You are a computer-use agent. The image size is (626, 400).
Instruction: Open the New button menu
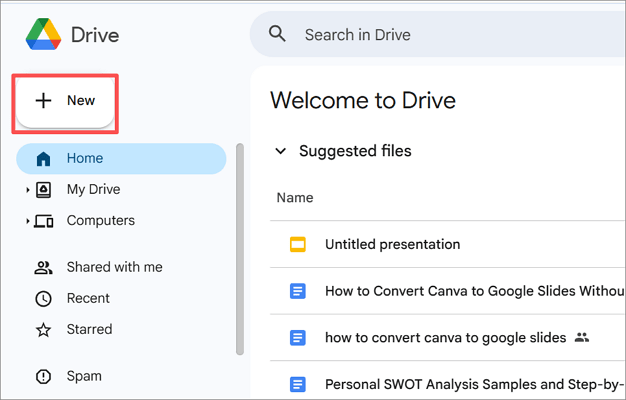pos(65,103)
